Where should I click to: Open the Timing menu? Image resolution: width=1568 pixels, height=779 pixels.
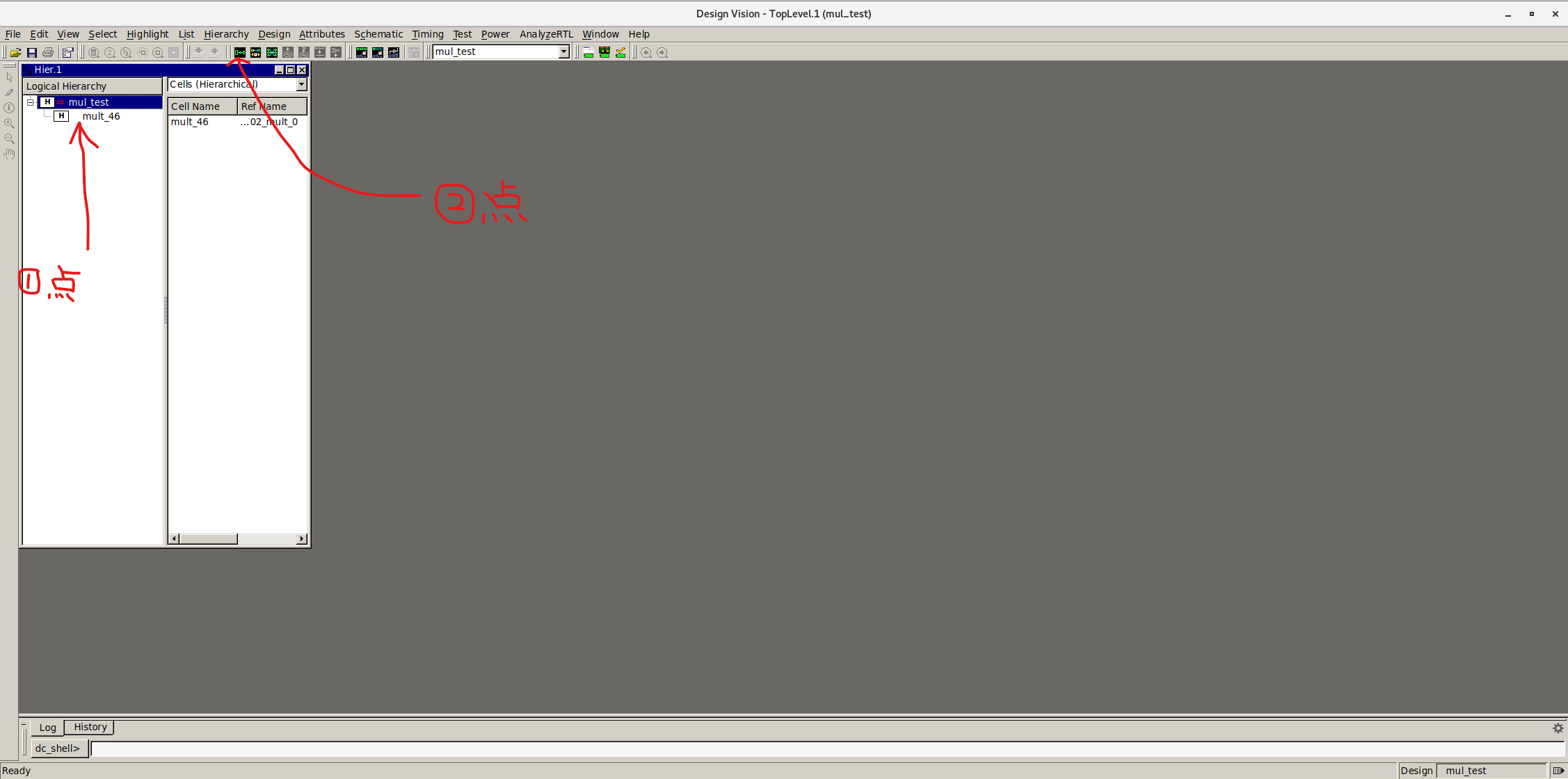point(427,34)
